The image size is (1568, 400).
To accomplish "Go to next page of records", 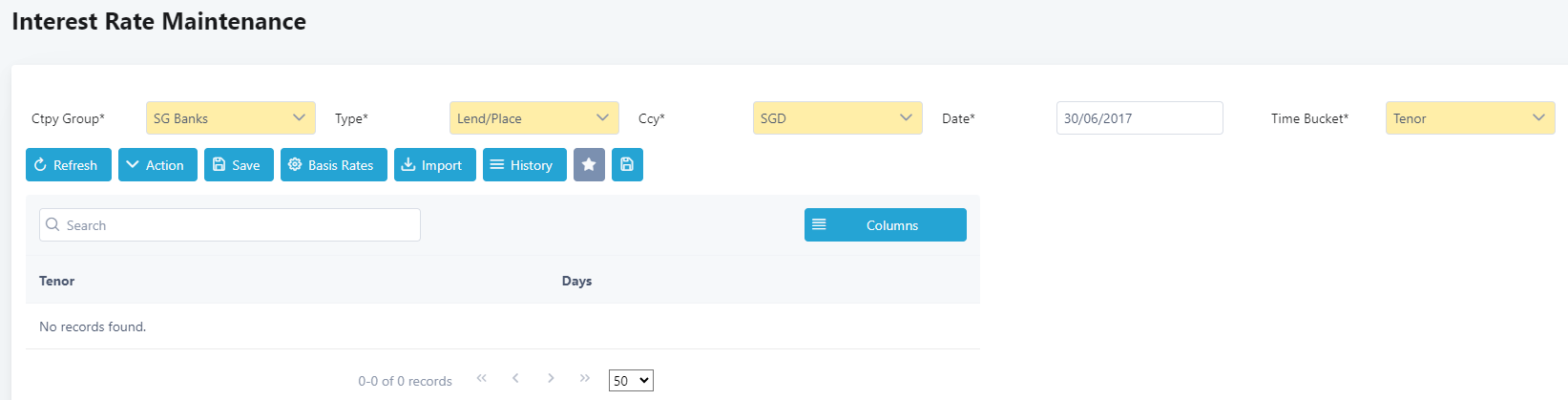I will pos(551,379).
